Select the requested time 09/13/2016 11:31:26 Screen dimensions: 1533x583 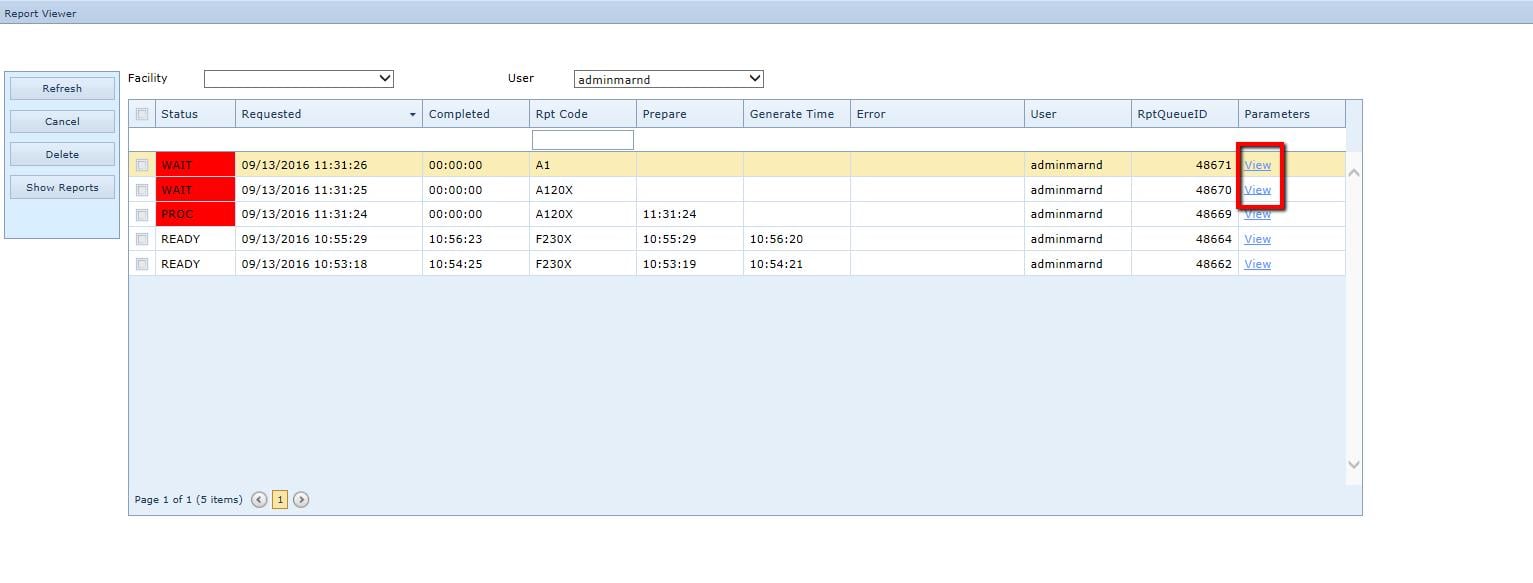(304, 165)
